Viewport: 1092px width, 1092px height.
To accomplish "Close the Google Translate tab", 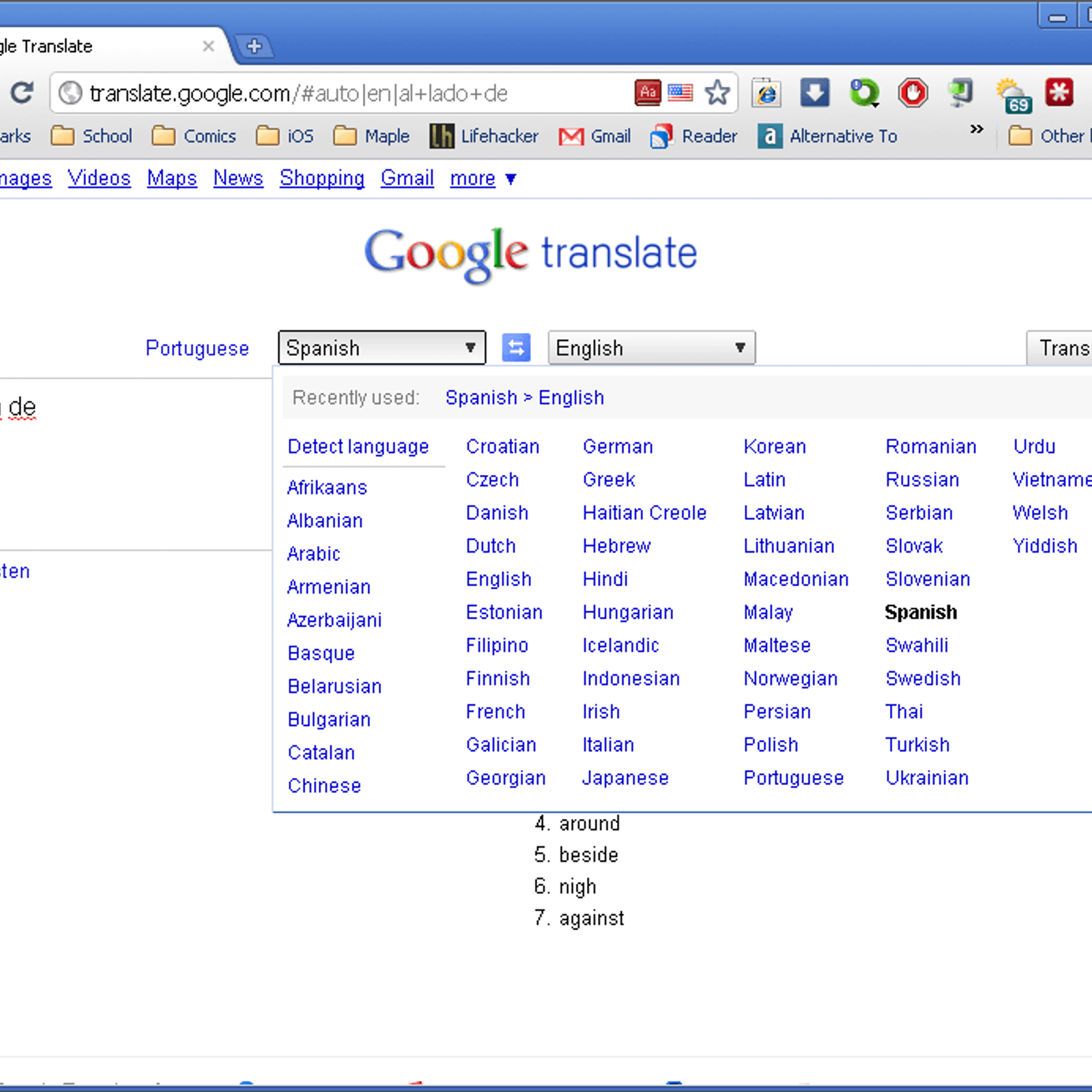I will (208, 46).
